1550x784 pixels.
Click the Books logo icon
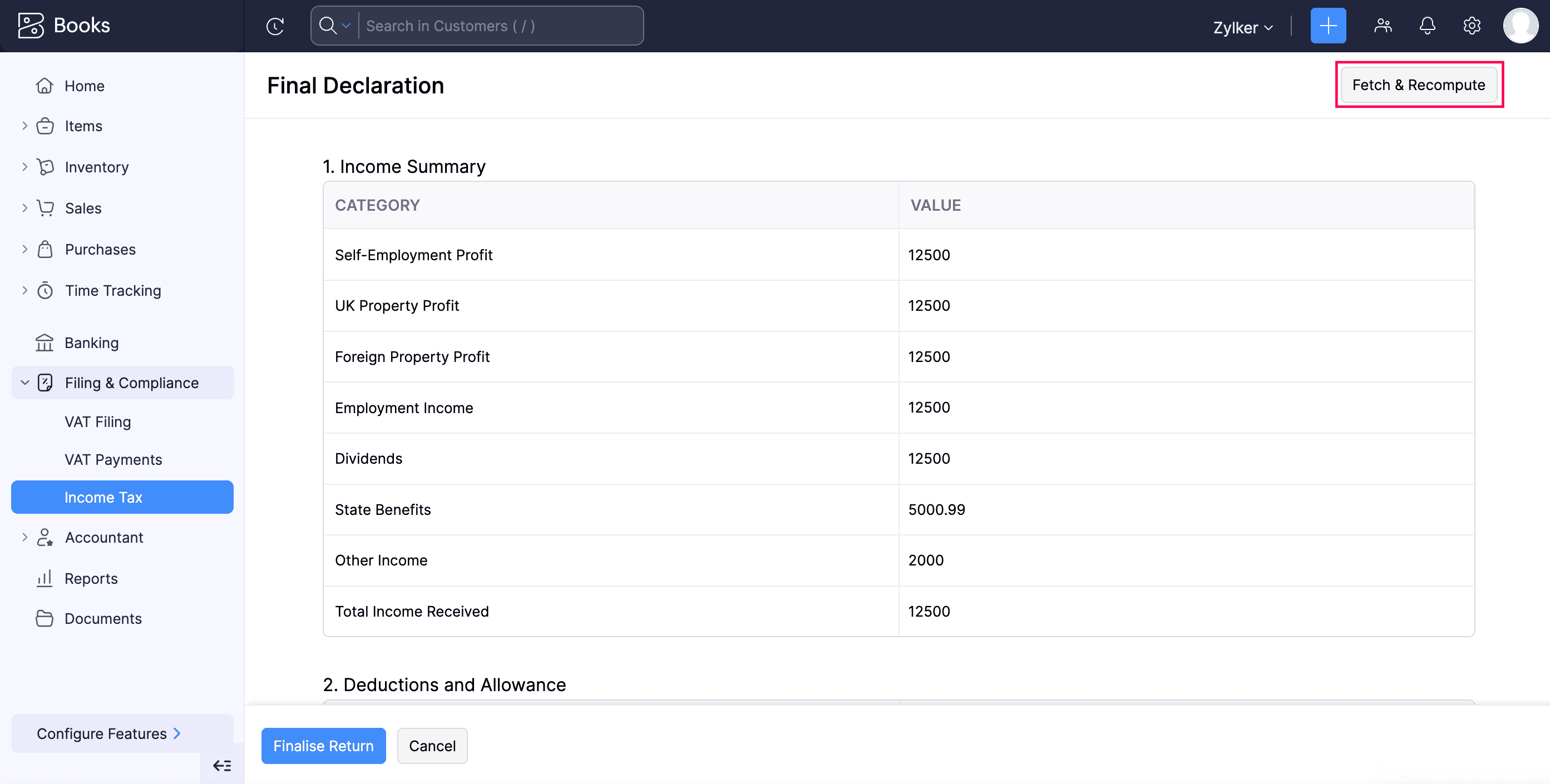coord(31,25)
